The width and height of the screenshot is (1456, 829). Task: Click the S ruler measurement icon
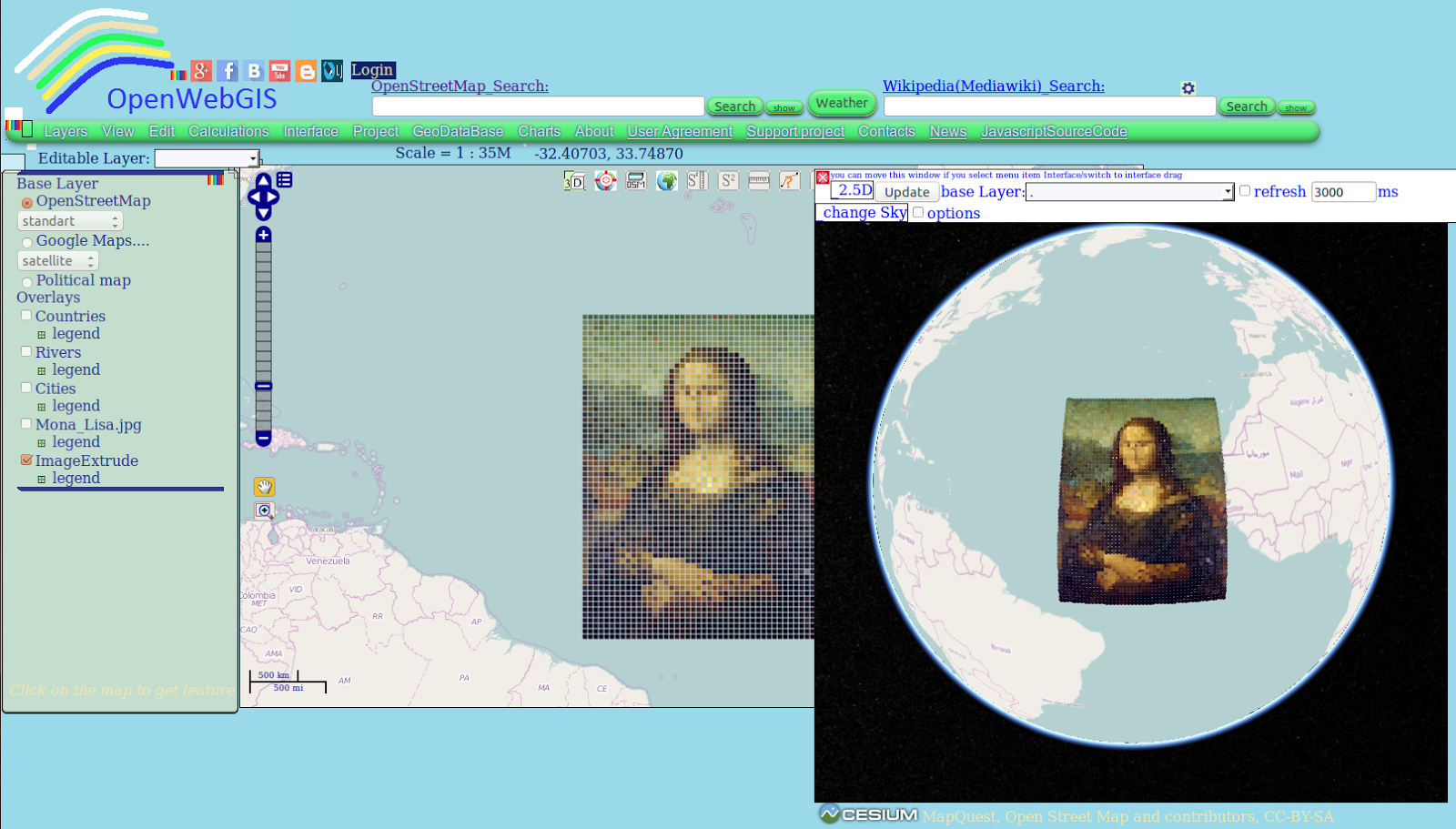(697, 181)
